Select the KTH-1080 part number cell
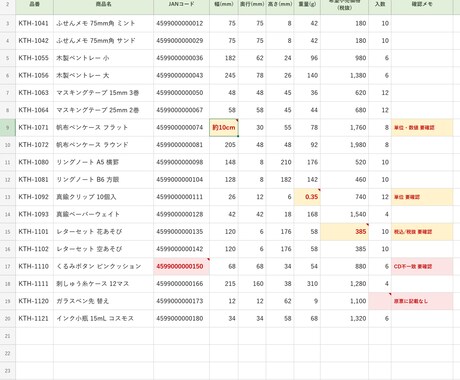Viewport: 460px width, 380px height. 34,162
